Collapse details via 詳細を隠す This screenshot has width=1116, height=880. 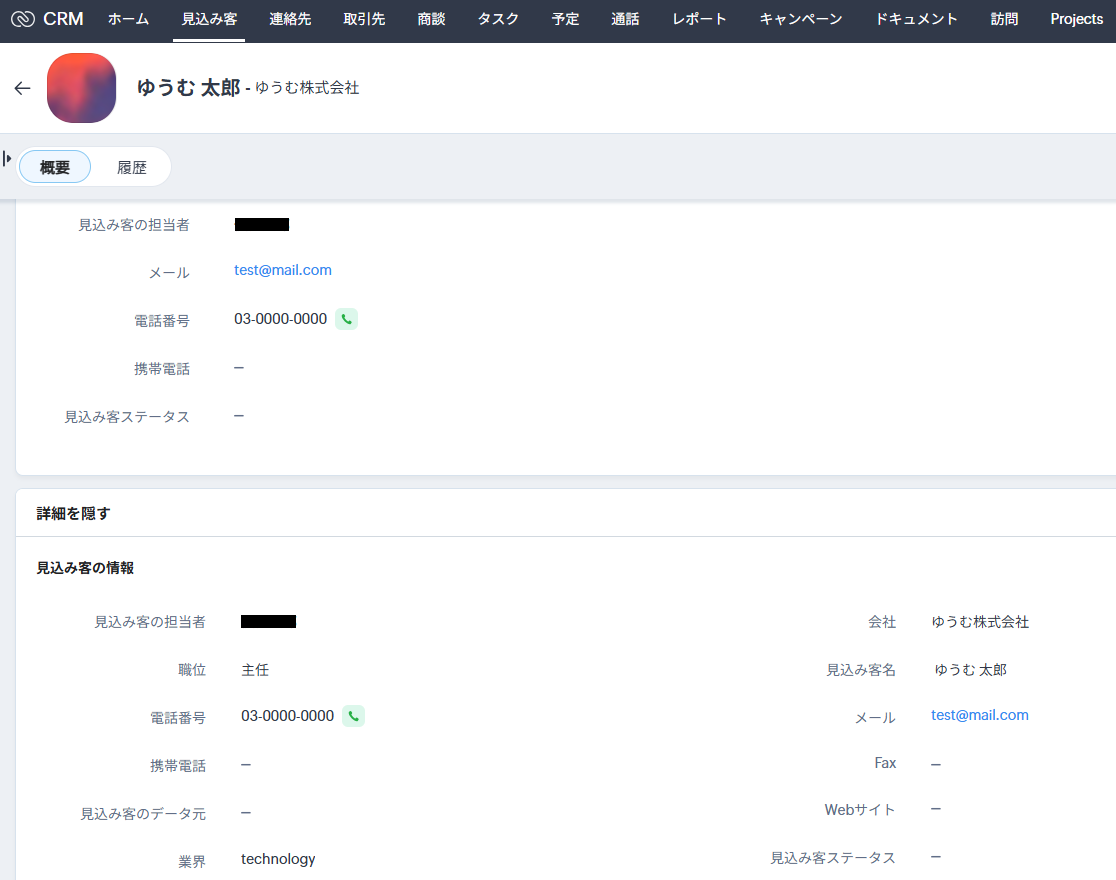pos(73,513)
